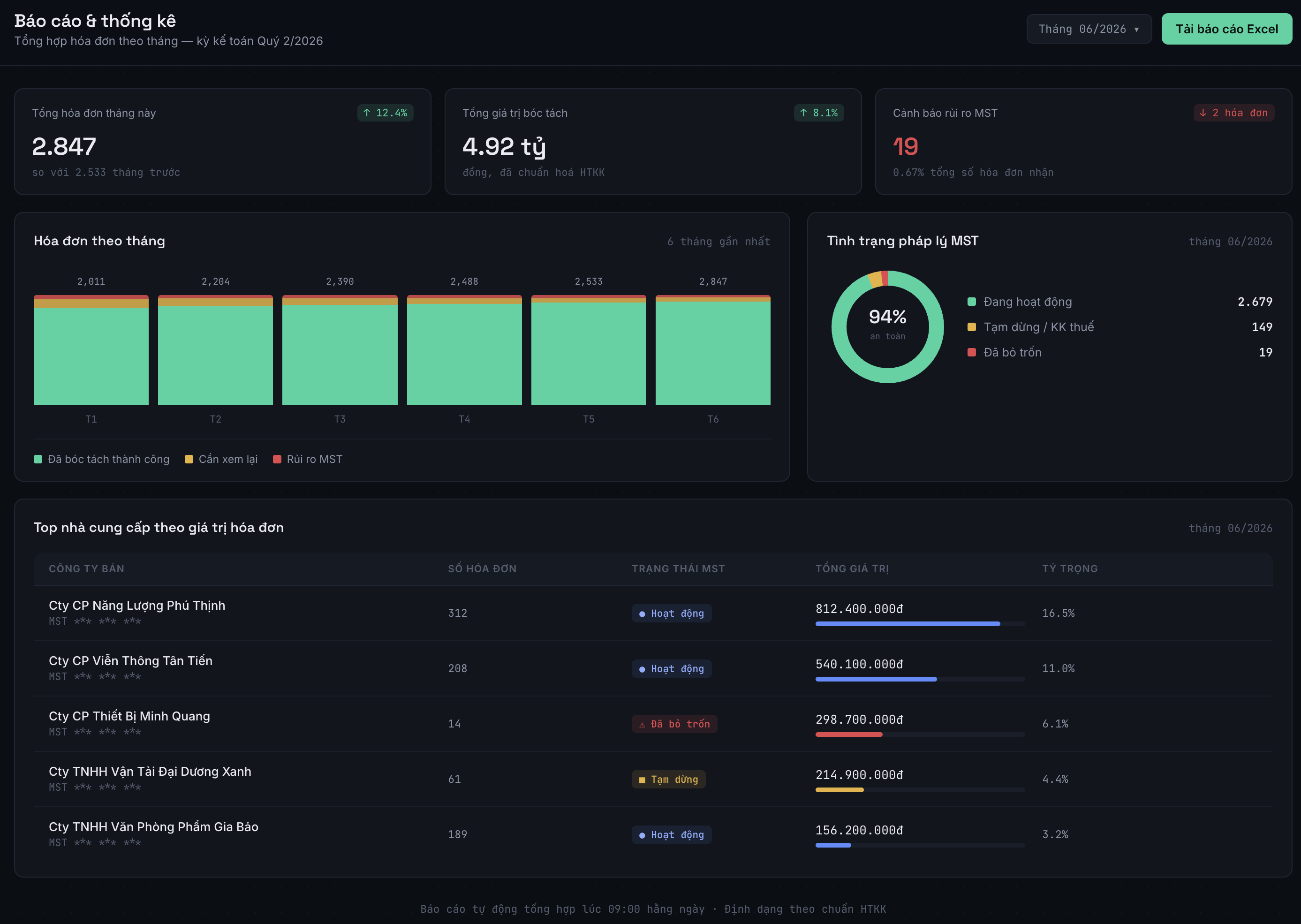Click 'Hoạt động' status badge for Phú Thịnh
Viewport: 1301px width, 924px height.
[x=671, y=613]
